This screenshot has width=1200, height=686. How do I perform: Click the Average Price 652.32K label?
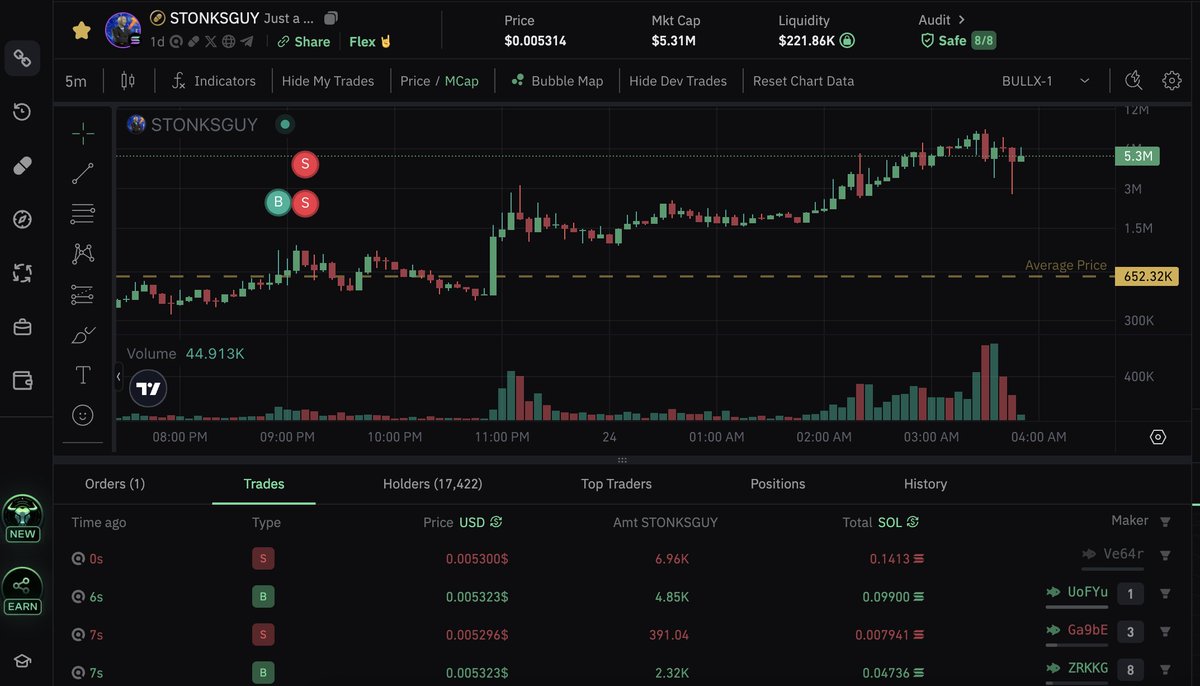point(1146,276)
